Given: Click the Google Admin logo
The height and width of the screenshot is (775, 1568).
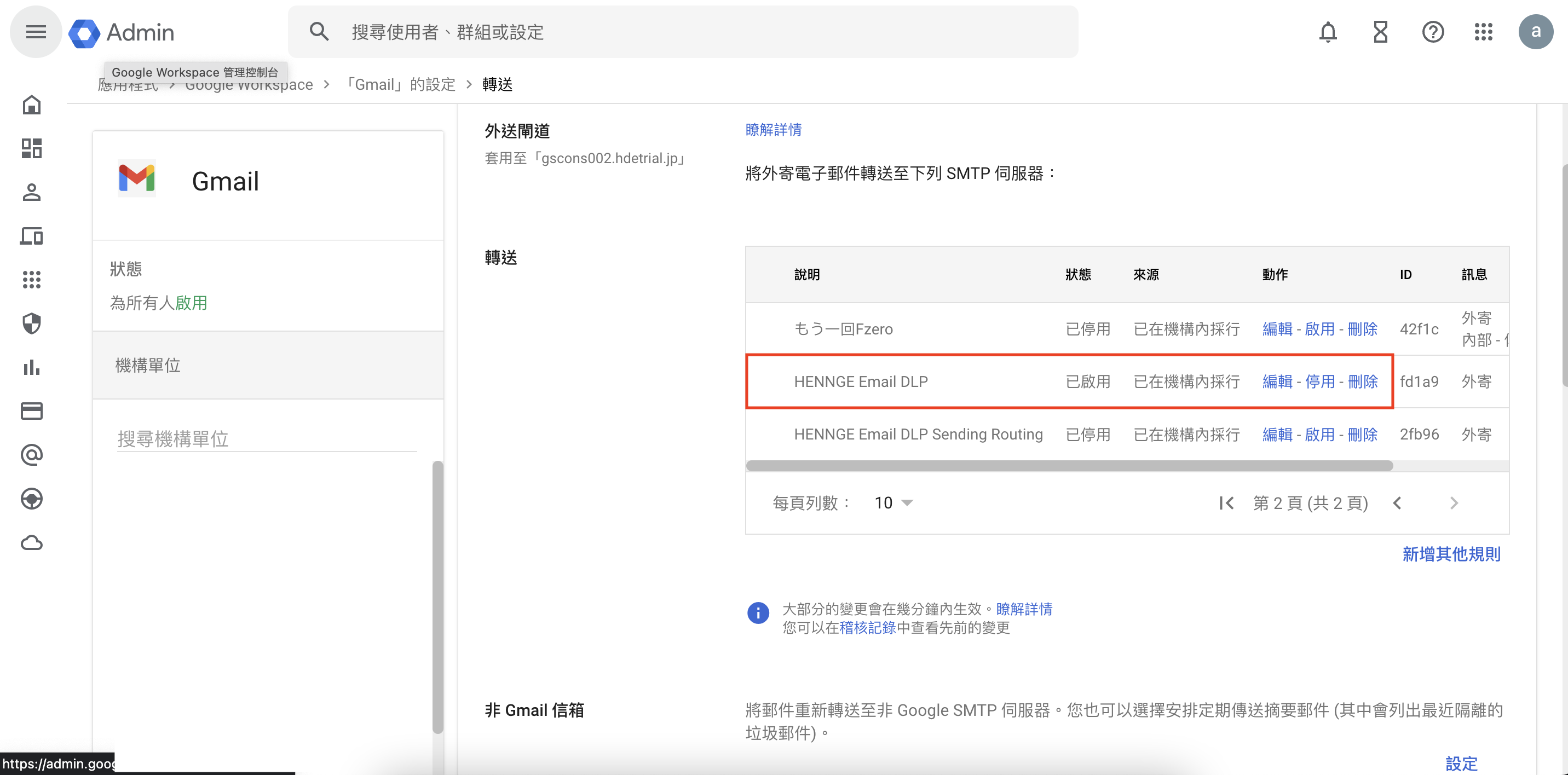Looking at the screenshot, I should pos(122,32).
